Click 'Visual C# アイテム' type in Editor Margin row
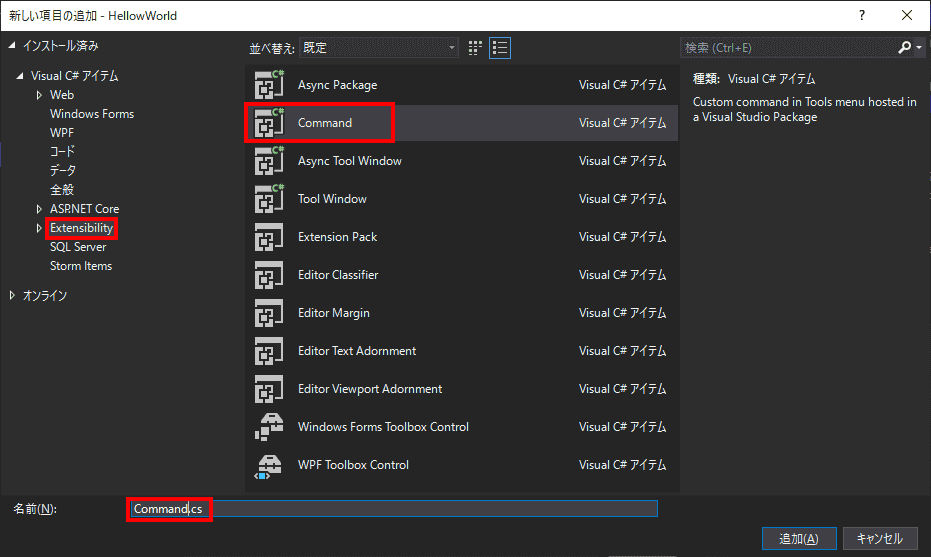Image resolution: width=931 pixels, height=557 pixels. 623,313
